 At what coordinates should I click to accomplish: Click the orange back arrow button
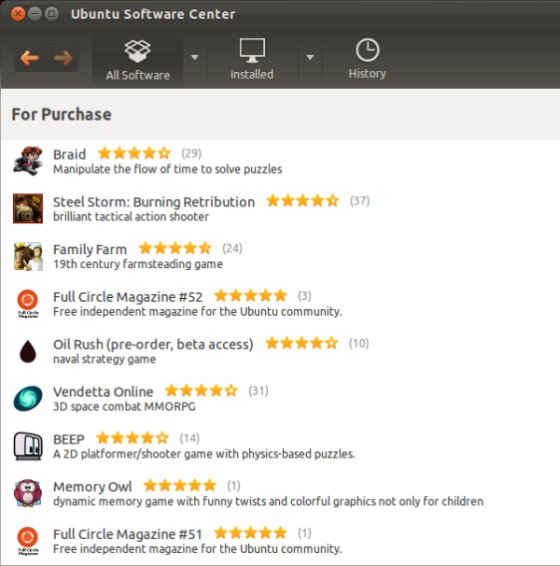(30, 58)
